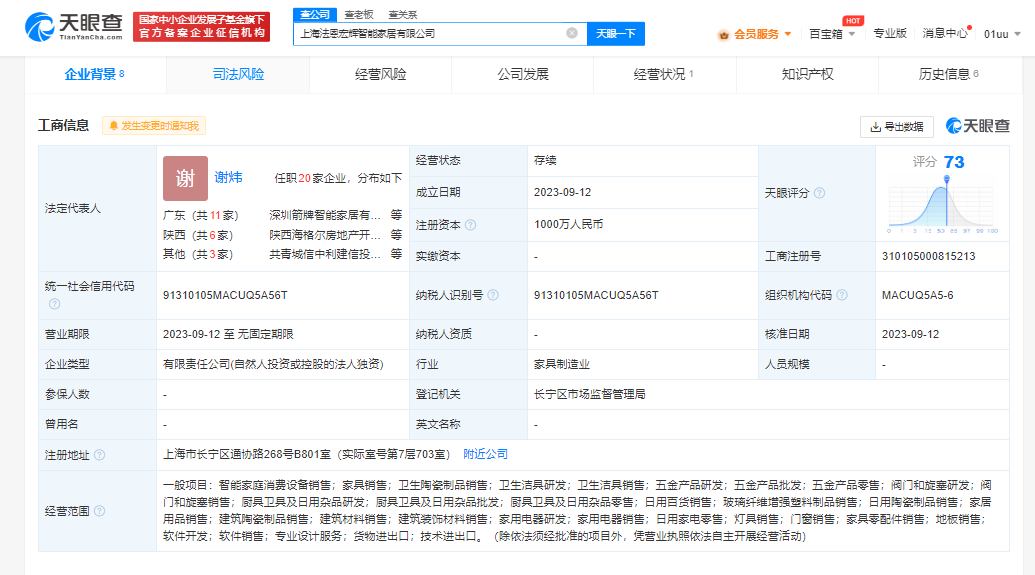Click the 工商信息 section heading
1035x575 pixels.
[63, 125]
